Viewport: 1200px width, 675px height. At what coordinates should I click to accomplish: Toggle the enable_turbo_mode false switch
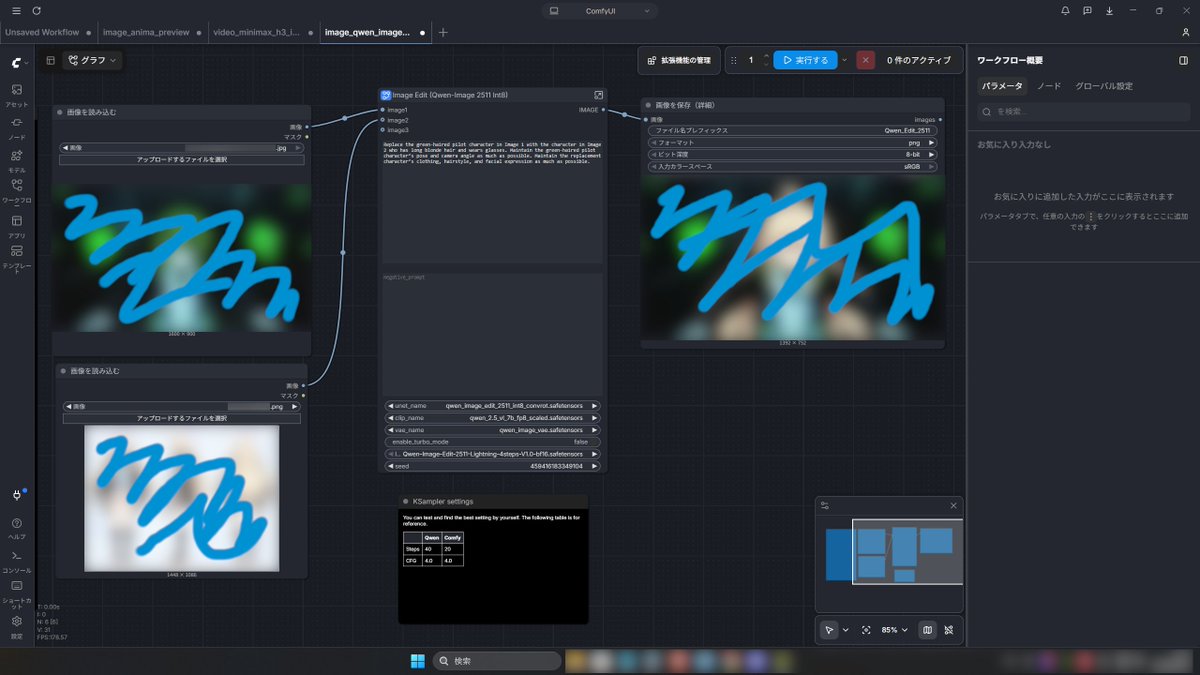pos(493,441)
